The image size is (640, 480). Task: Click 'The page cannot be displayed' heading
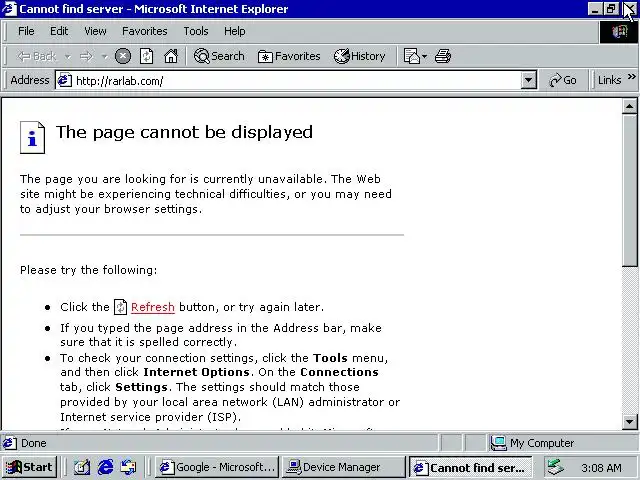pyautogui.click(x=184, y=132)
